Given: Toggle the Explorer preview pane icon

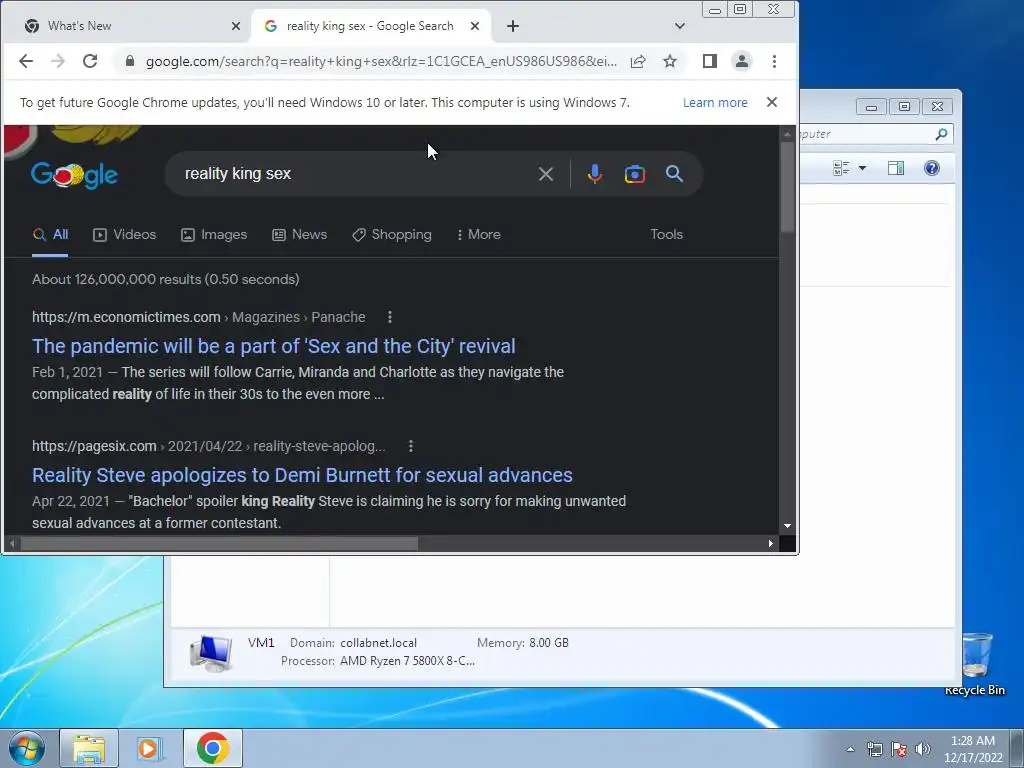Looking at the screenshot, I should [x=896, y=168].
